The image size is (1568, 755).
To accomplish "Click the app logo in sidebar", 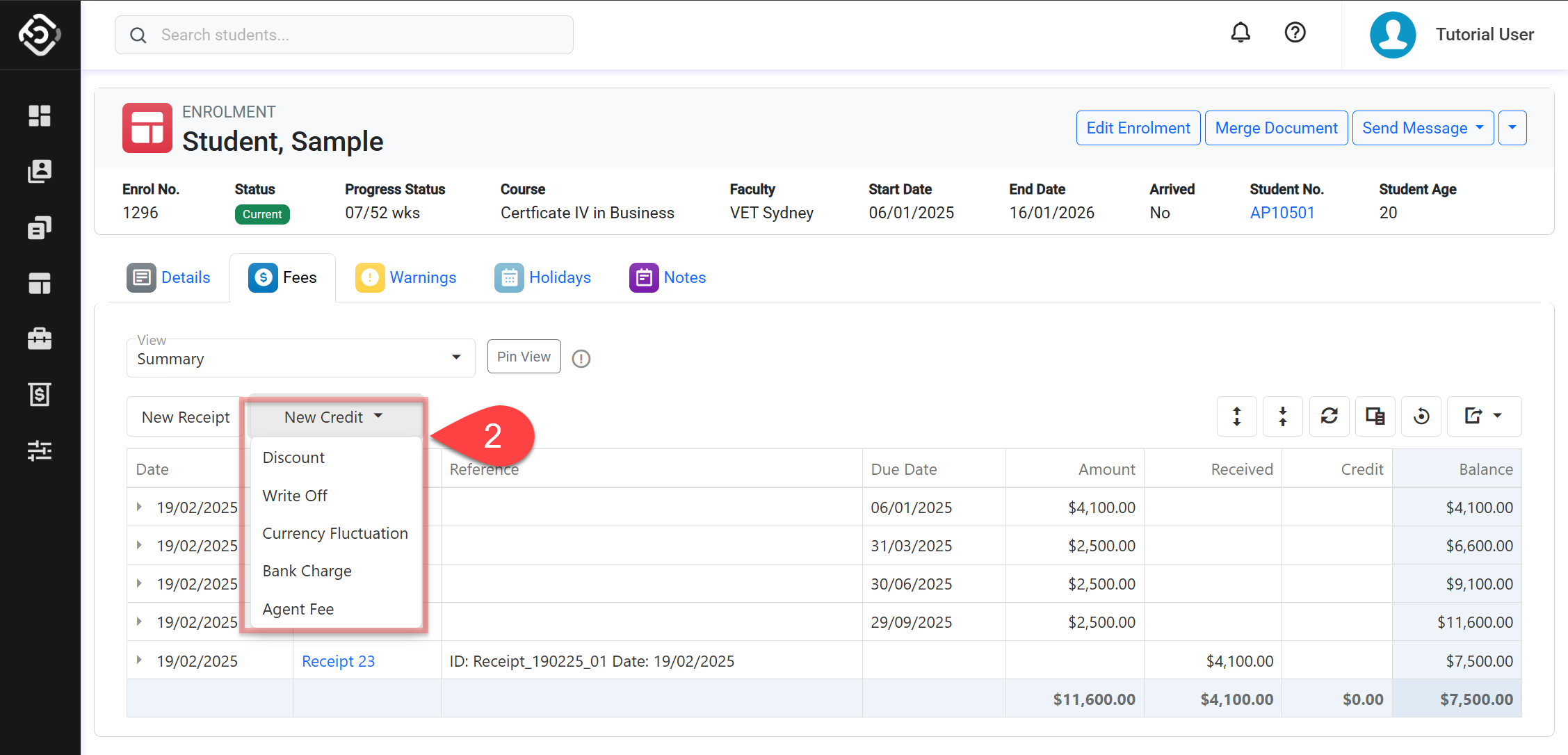I will [40, 34].
